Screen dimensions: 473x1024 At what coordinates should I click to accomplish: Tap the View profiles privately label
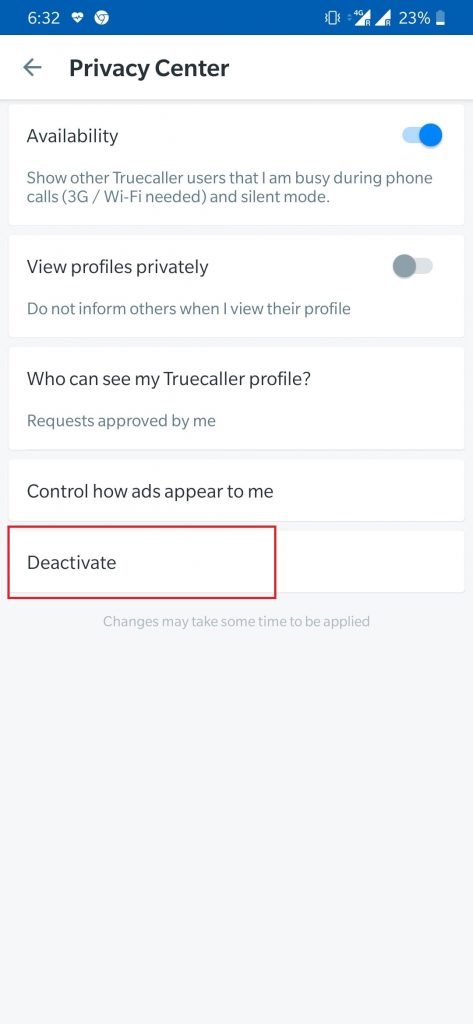118,266
